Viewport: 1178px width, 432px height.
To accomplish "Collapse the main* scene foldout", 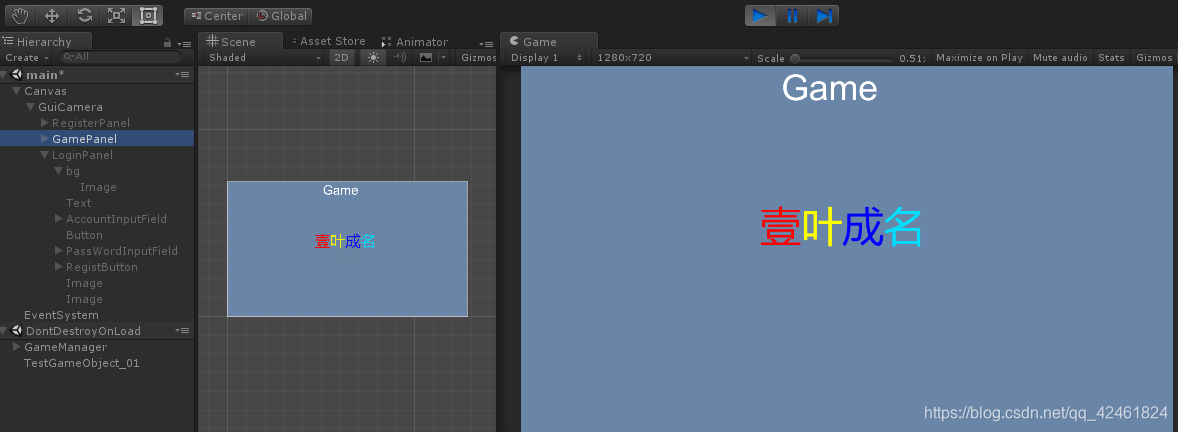I will [5, 74].
